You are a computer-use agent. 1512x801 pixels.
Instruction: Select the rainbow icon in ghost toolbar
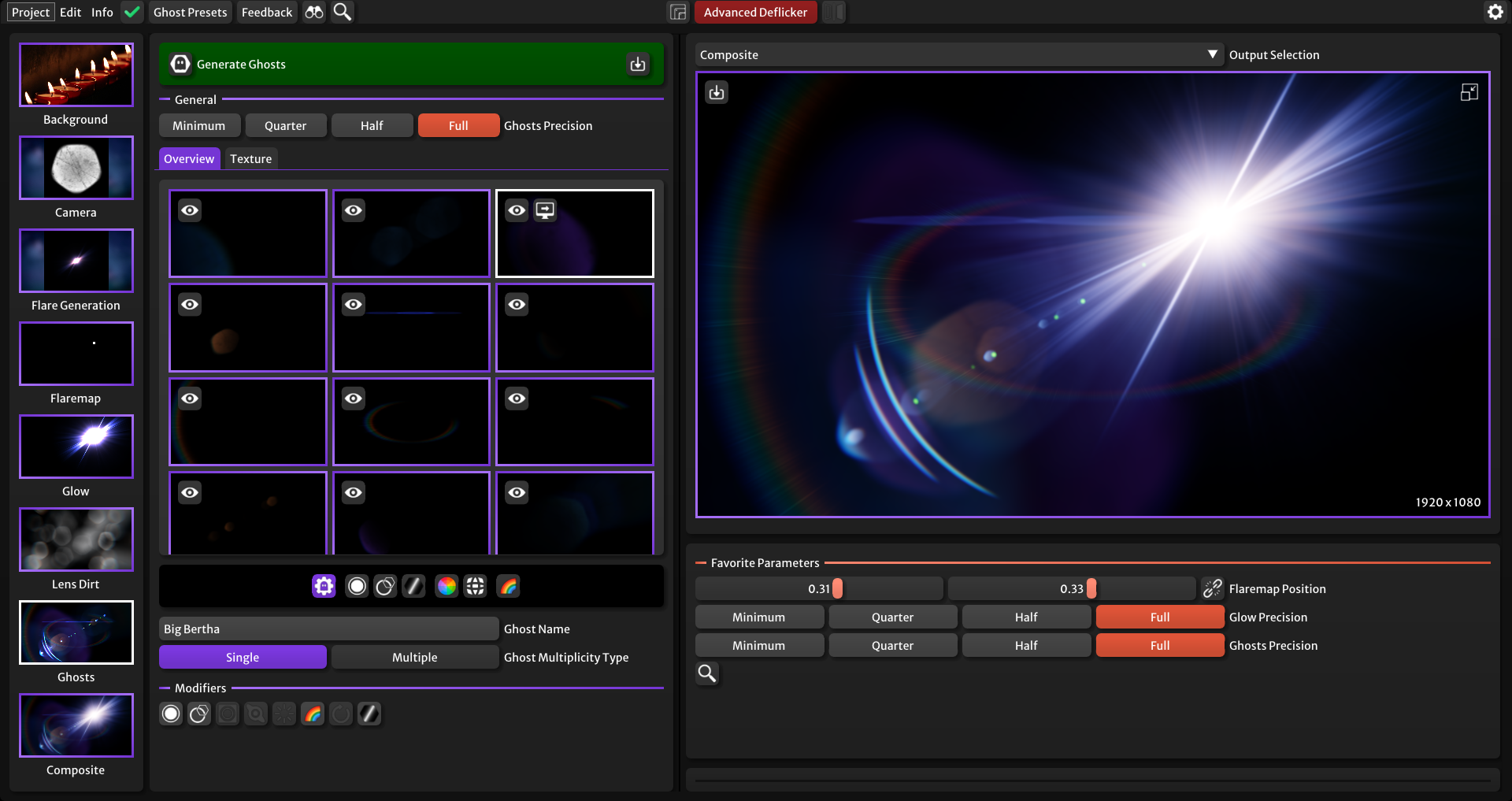click(x=508, y=586)
